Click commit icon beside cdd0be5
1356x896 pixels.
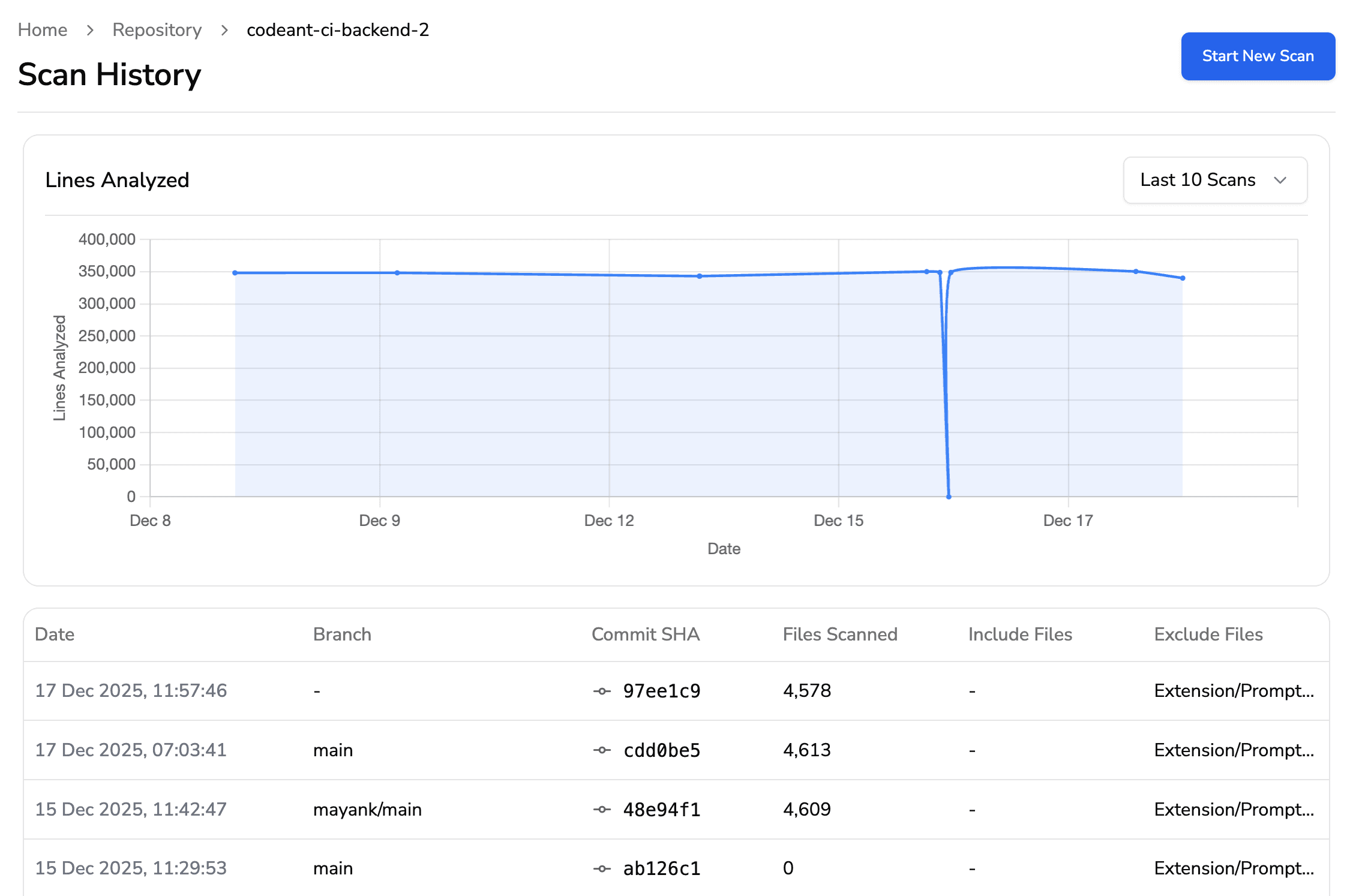click(x=602, y=750)
